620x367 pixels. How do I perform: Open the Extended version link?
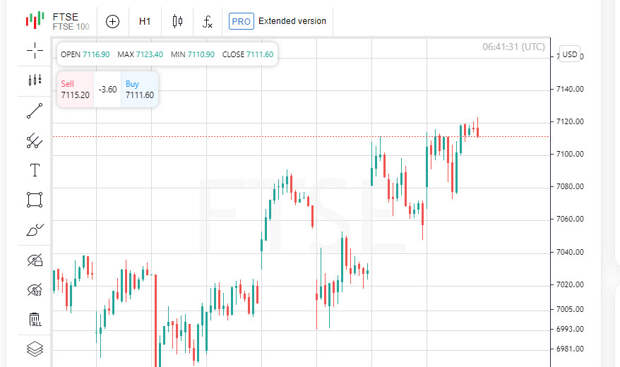tap(292, 21)
